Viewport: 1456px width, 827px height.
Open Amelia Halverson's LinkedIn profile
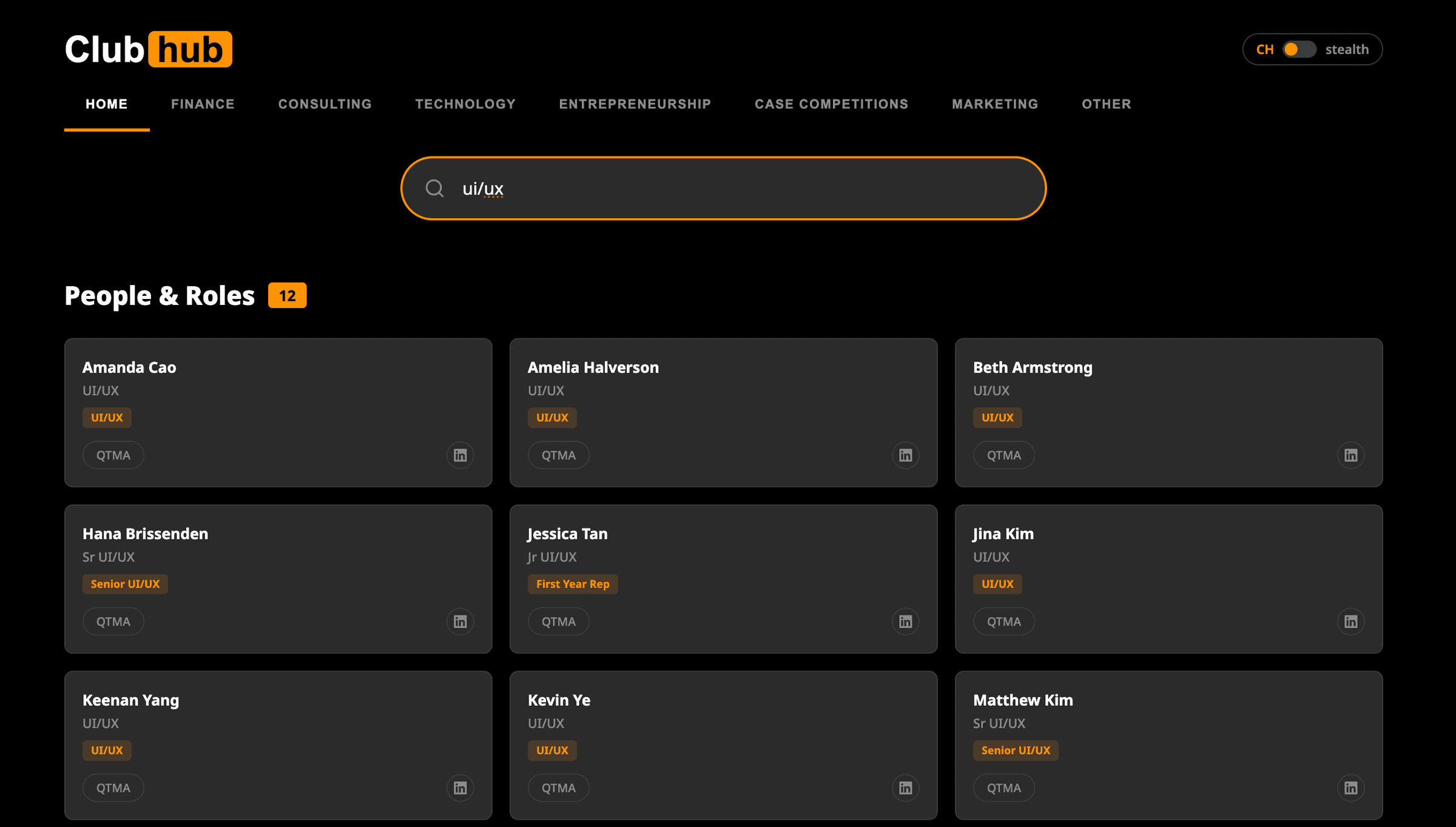(x=905, y=455)
